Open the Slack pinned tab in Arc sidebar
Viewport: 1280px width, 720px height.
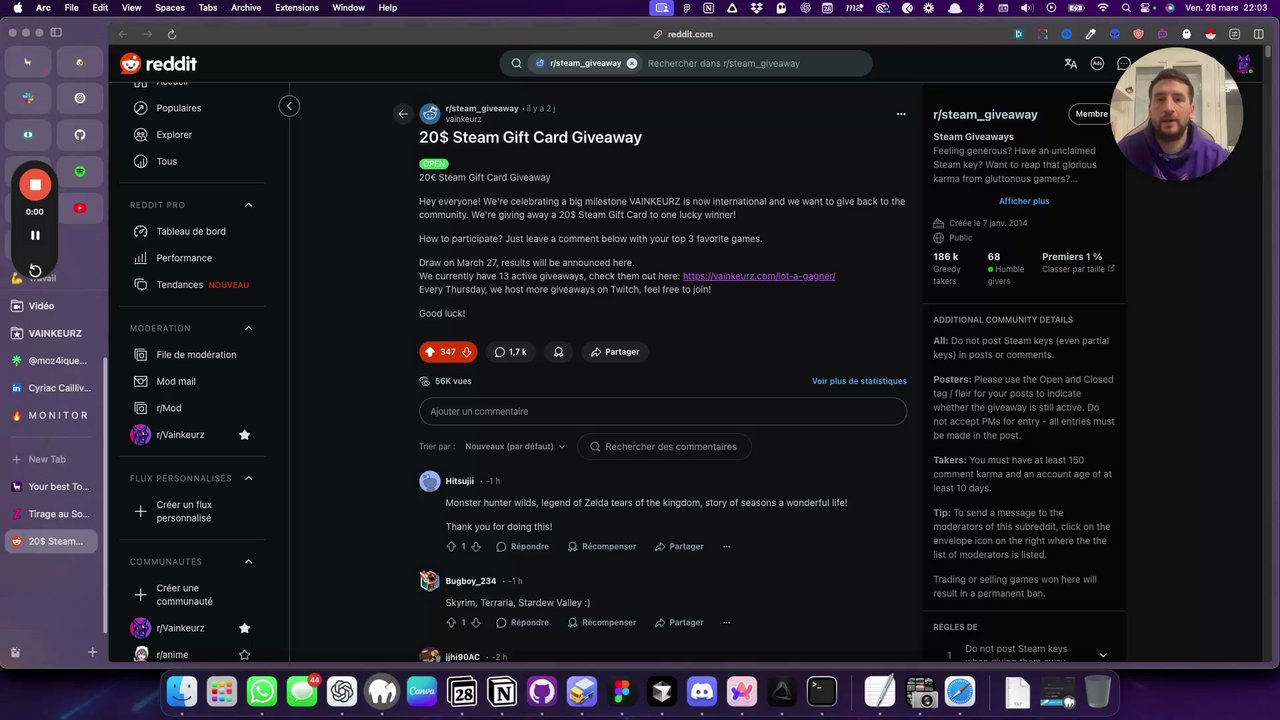(28, 98)
